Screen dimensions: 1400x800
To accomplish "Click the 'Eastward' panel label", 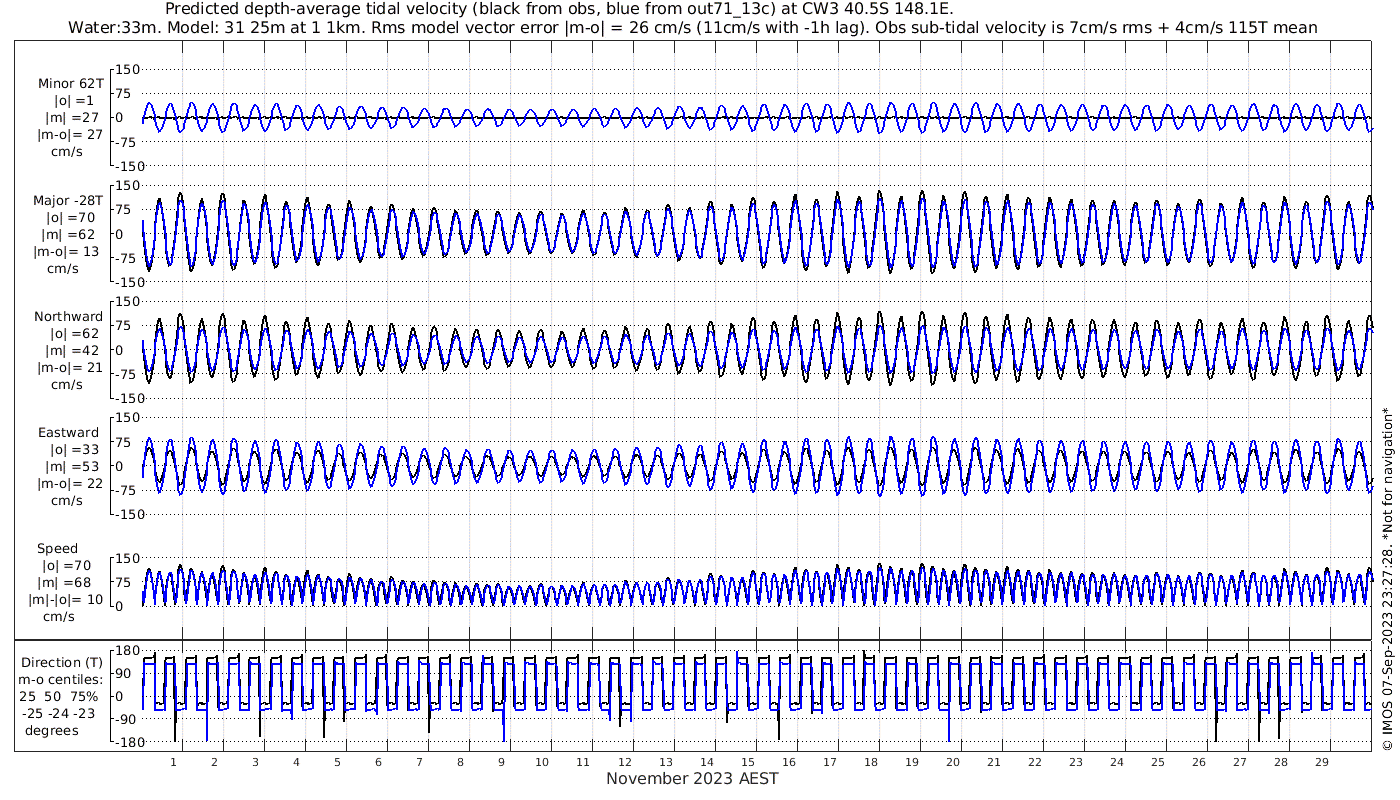I will coord(68,432).
